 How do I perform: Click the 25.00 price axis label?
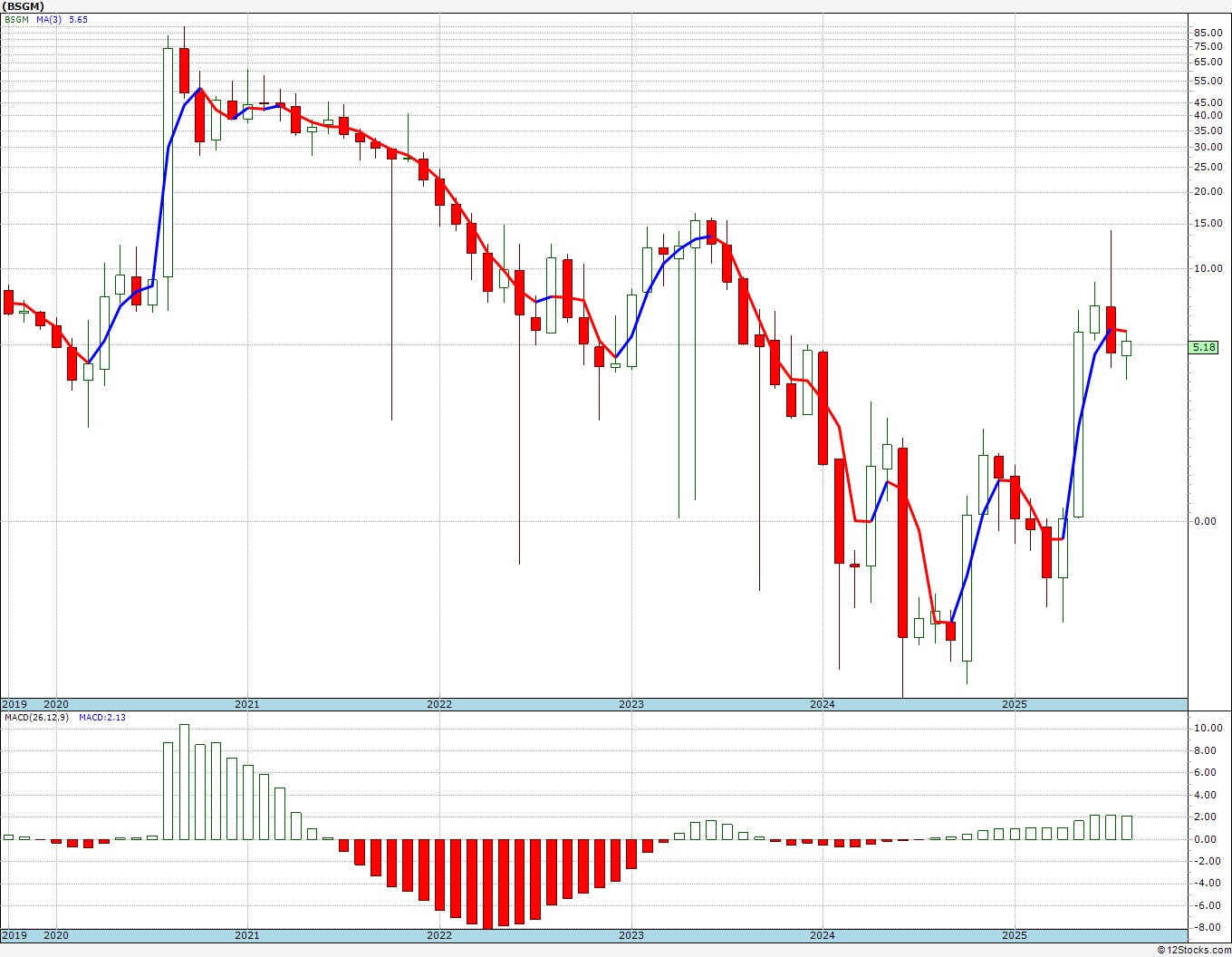1208,167
